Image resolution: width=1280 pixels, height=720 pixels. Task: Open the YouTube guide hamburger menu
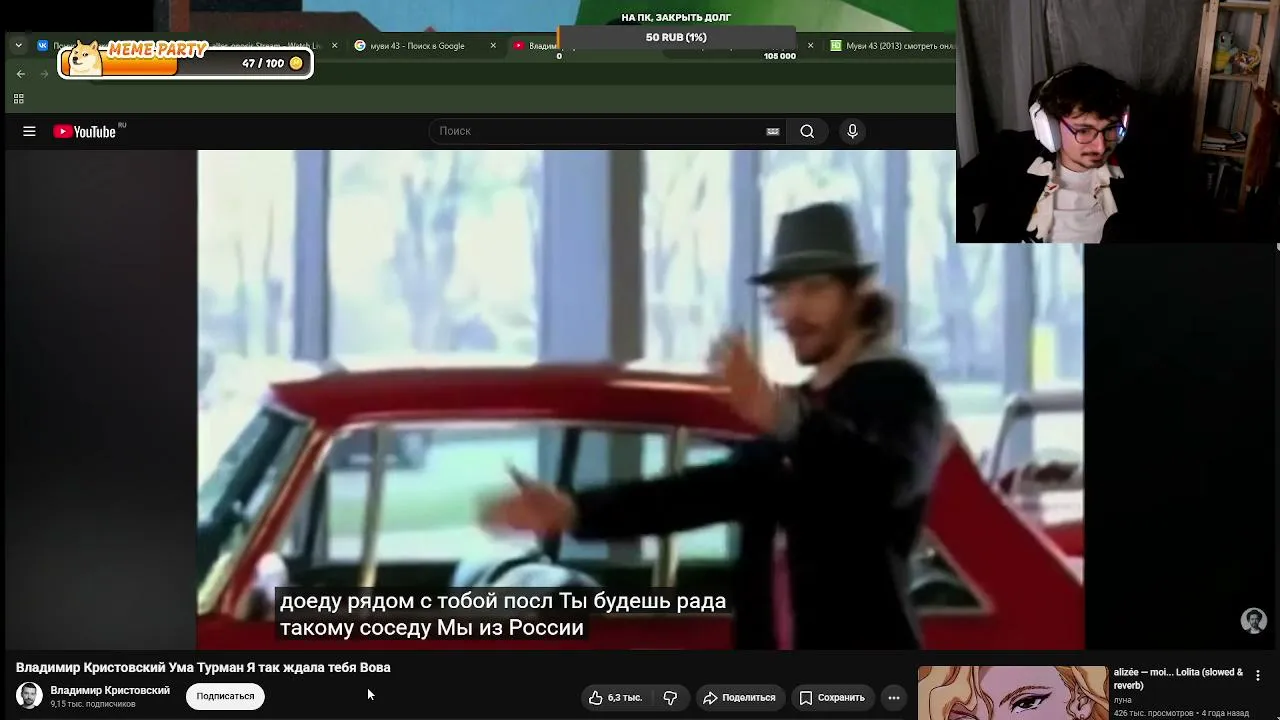pyautogui.click(x=29, y=131)
